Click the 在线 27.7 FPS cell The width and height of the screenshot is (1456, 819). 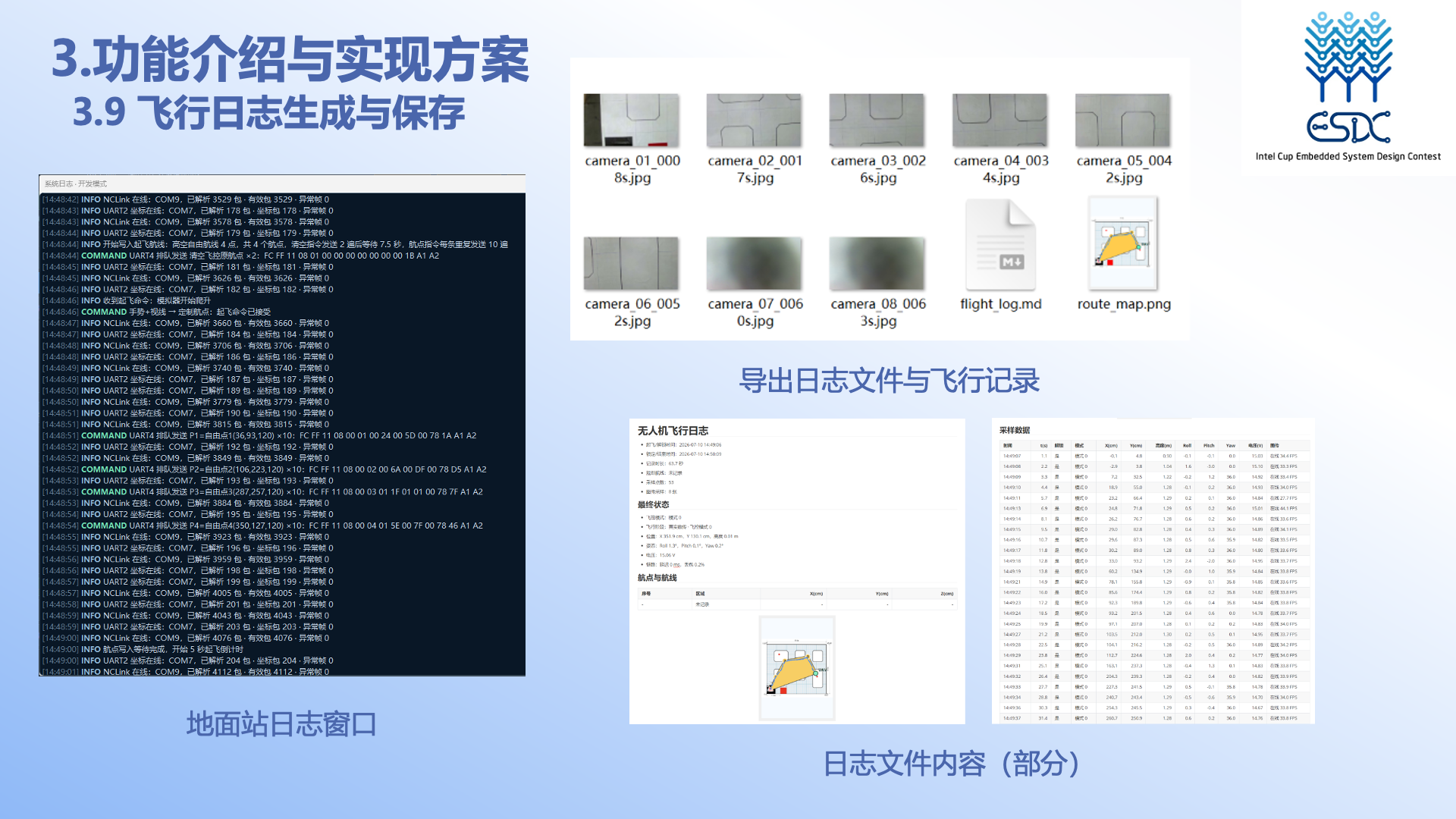(1284, 498)
